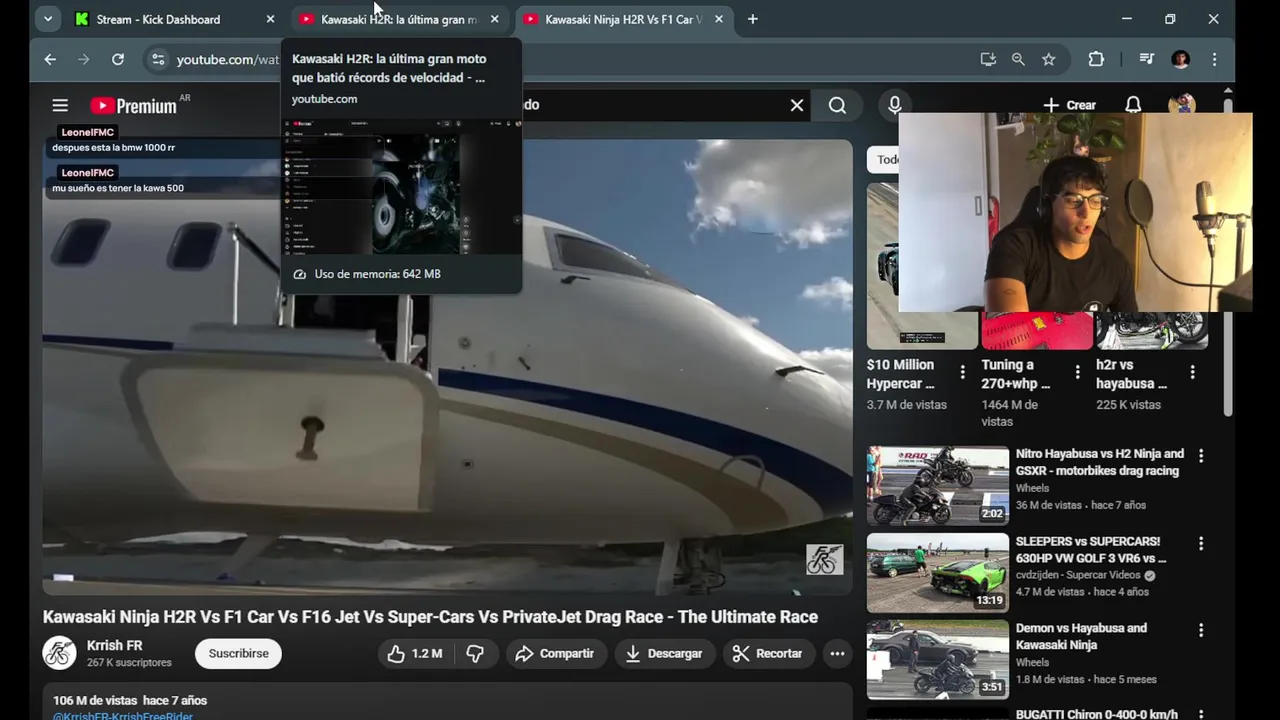Click the description box with 106 M de vistas

(x=447, y=702)
